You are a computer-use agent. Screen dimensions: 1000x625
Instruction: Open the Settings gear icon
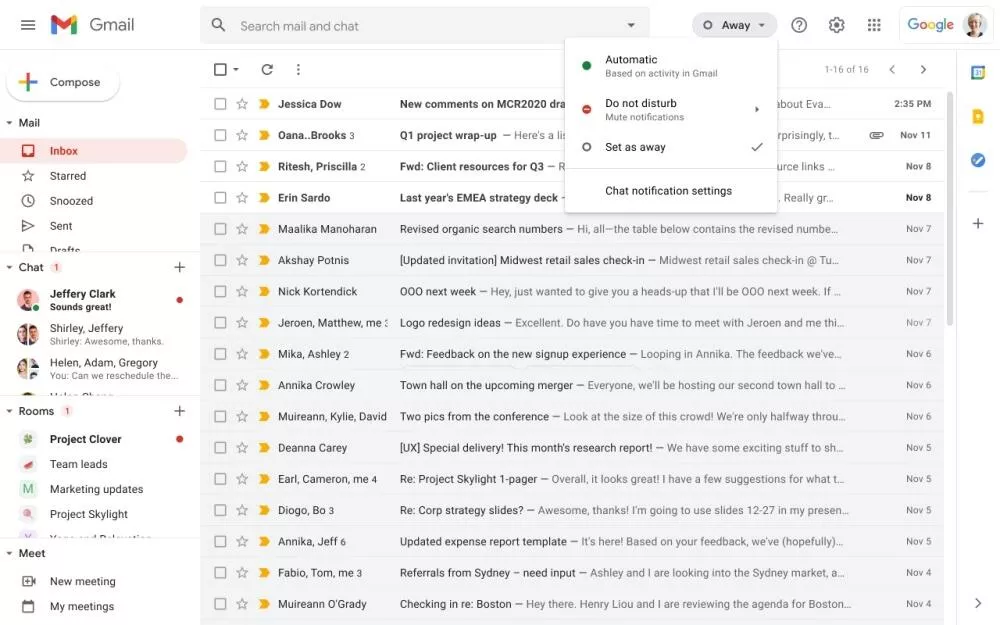836,25
